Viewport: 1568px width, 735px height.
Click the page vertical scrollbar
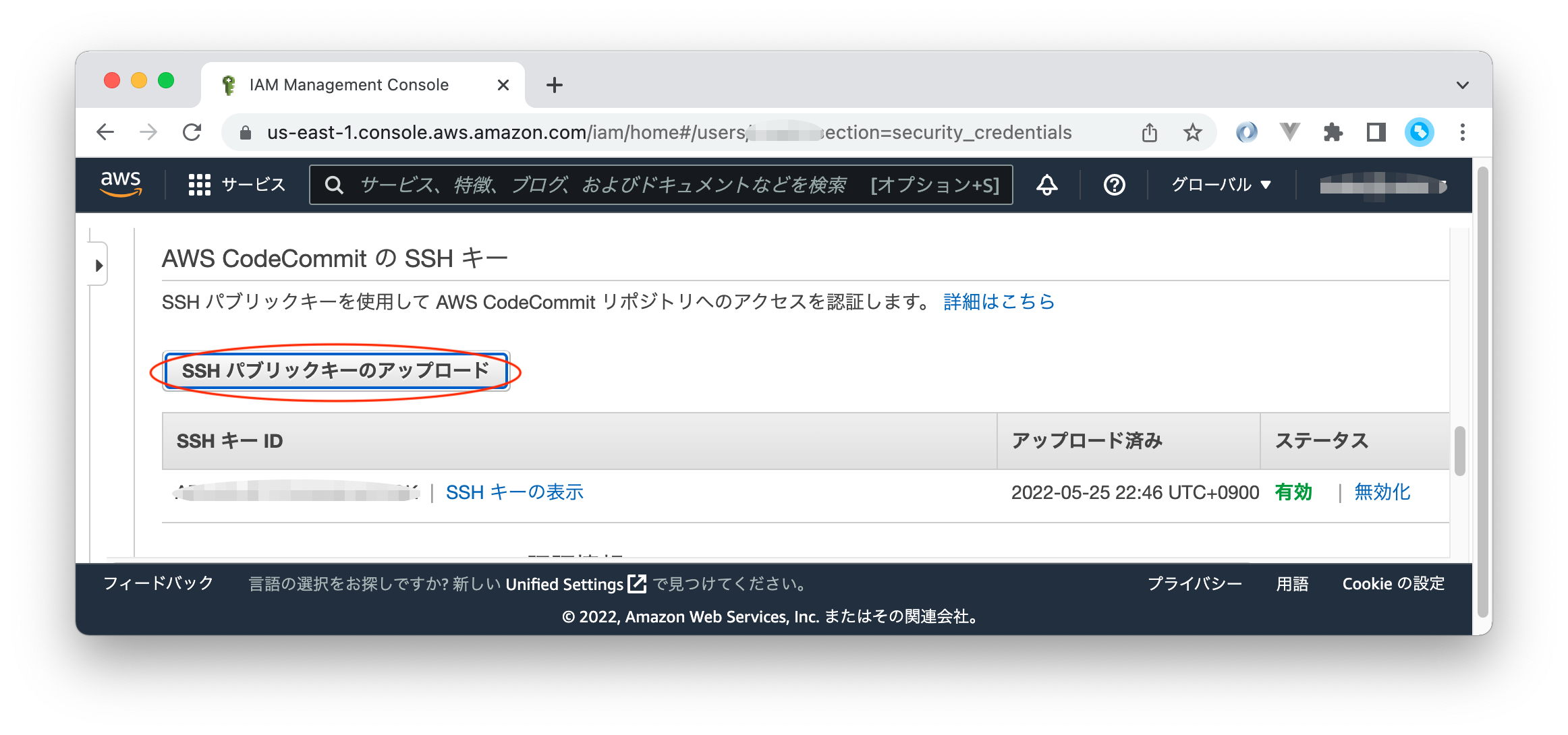[x=1482, y=391]
